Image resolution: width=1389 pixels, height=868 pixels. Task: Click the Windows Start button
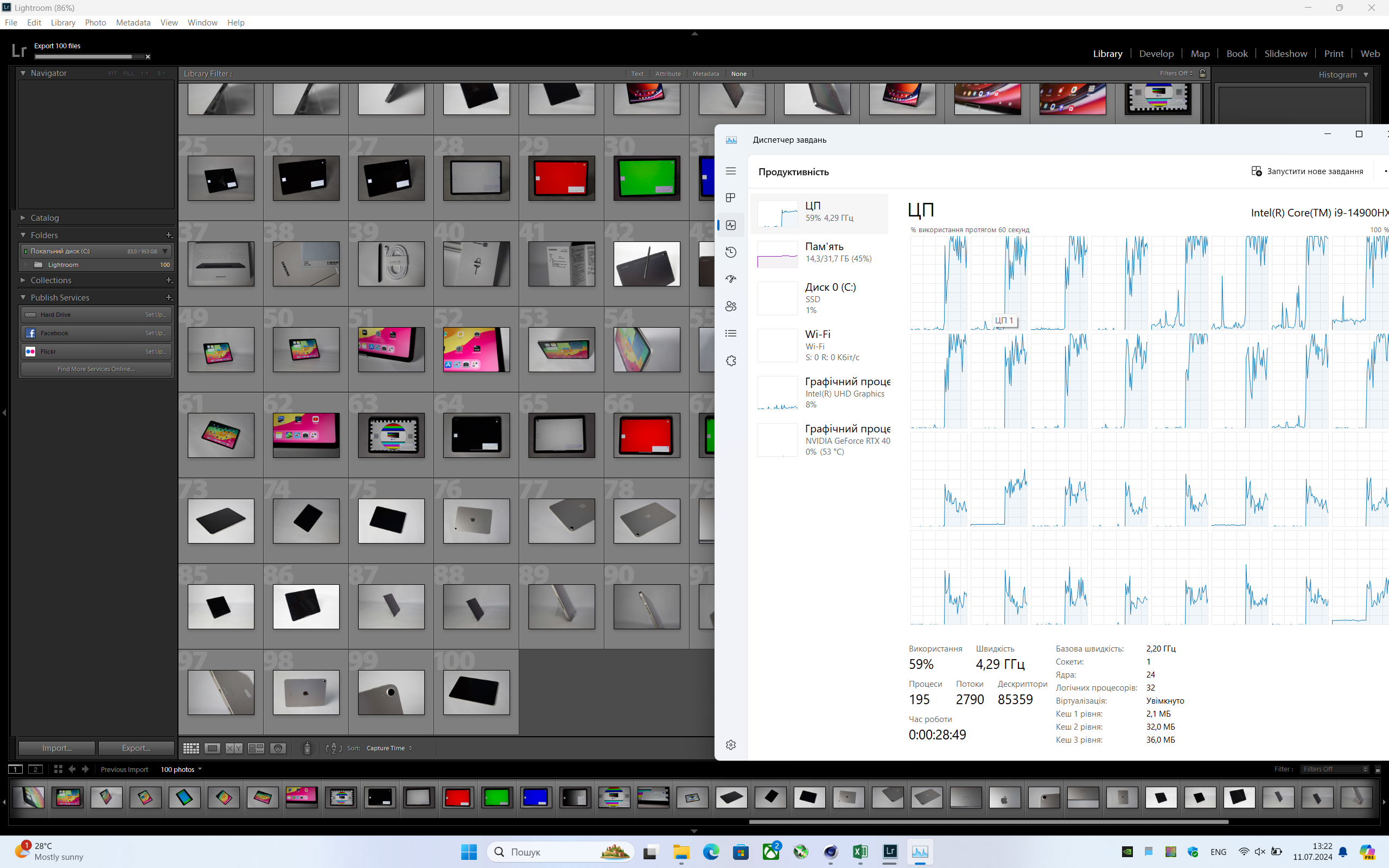click(469, 852)
